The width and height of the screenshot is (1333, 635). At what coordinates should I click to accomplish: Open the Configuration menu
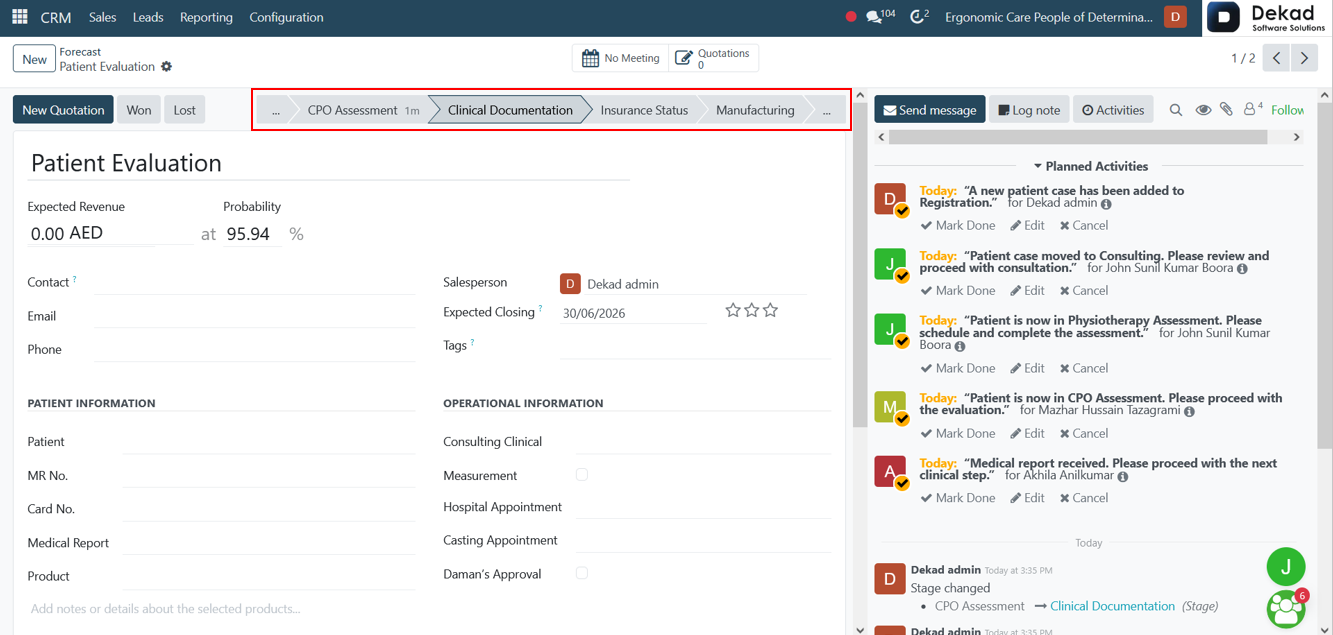[x=286, y=17]
